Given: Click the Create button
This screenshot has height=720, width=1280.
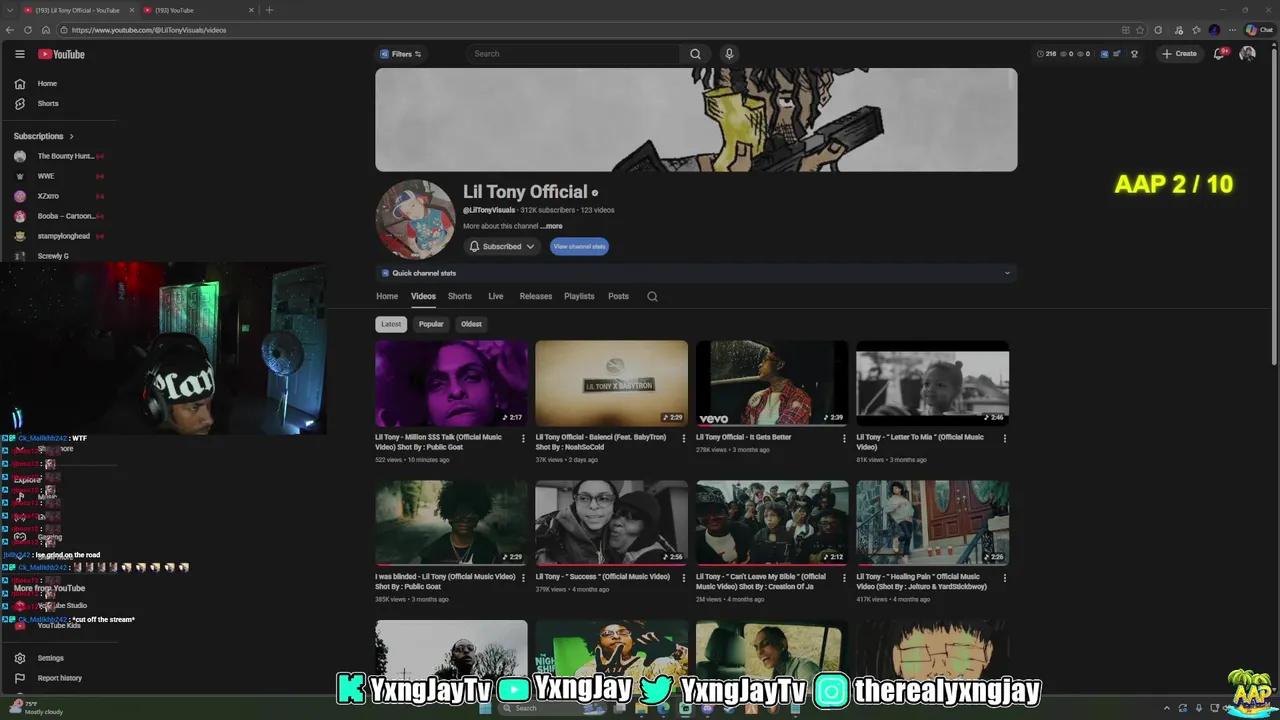Looking at the screenshot, I should [x=1179, y=54].
